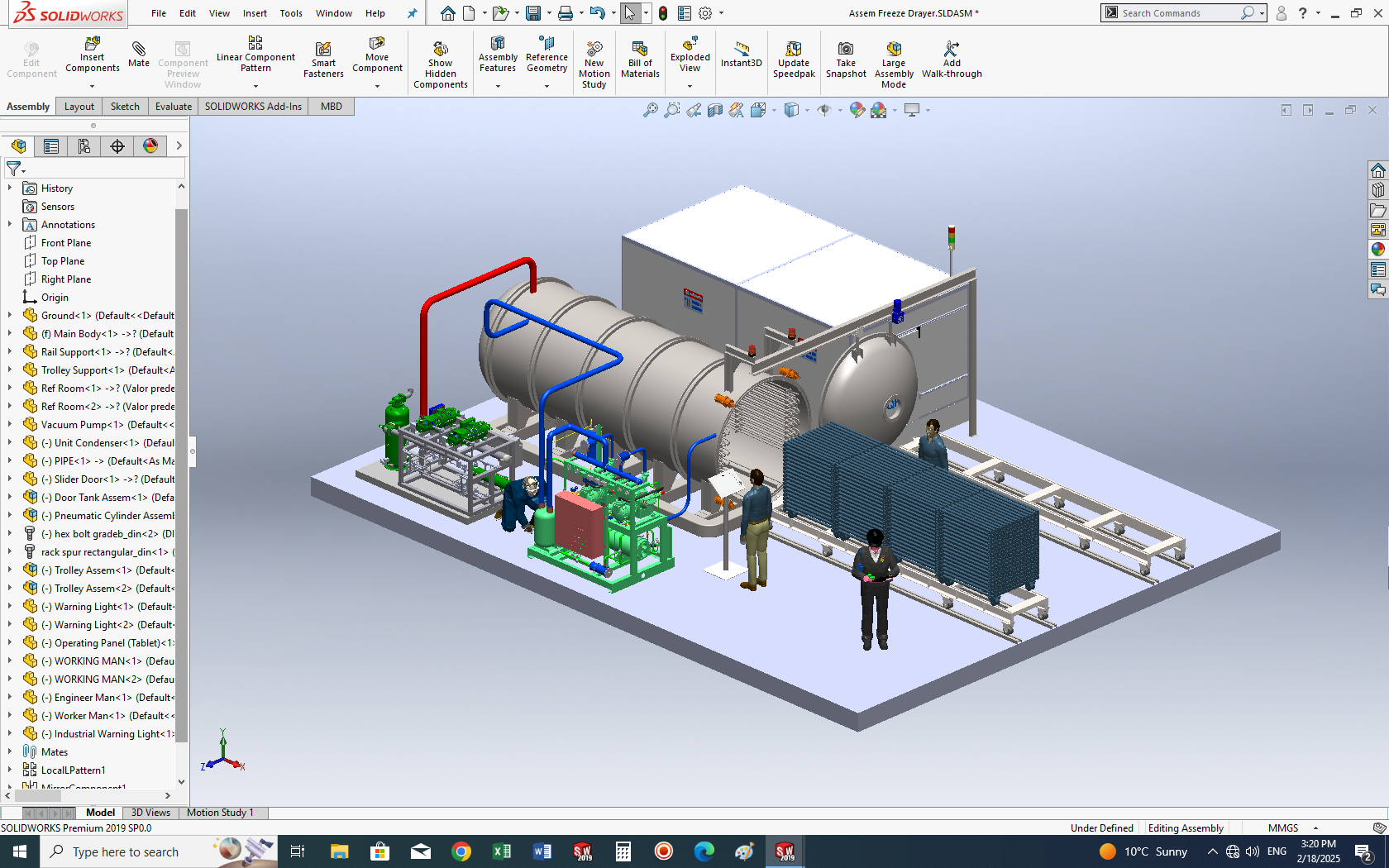This screenshot has width=1389, height=868.
Task: Create a New Motion Study
Action: click(x=594, y=64)
